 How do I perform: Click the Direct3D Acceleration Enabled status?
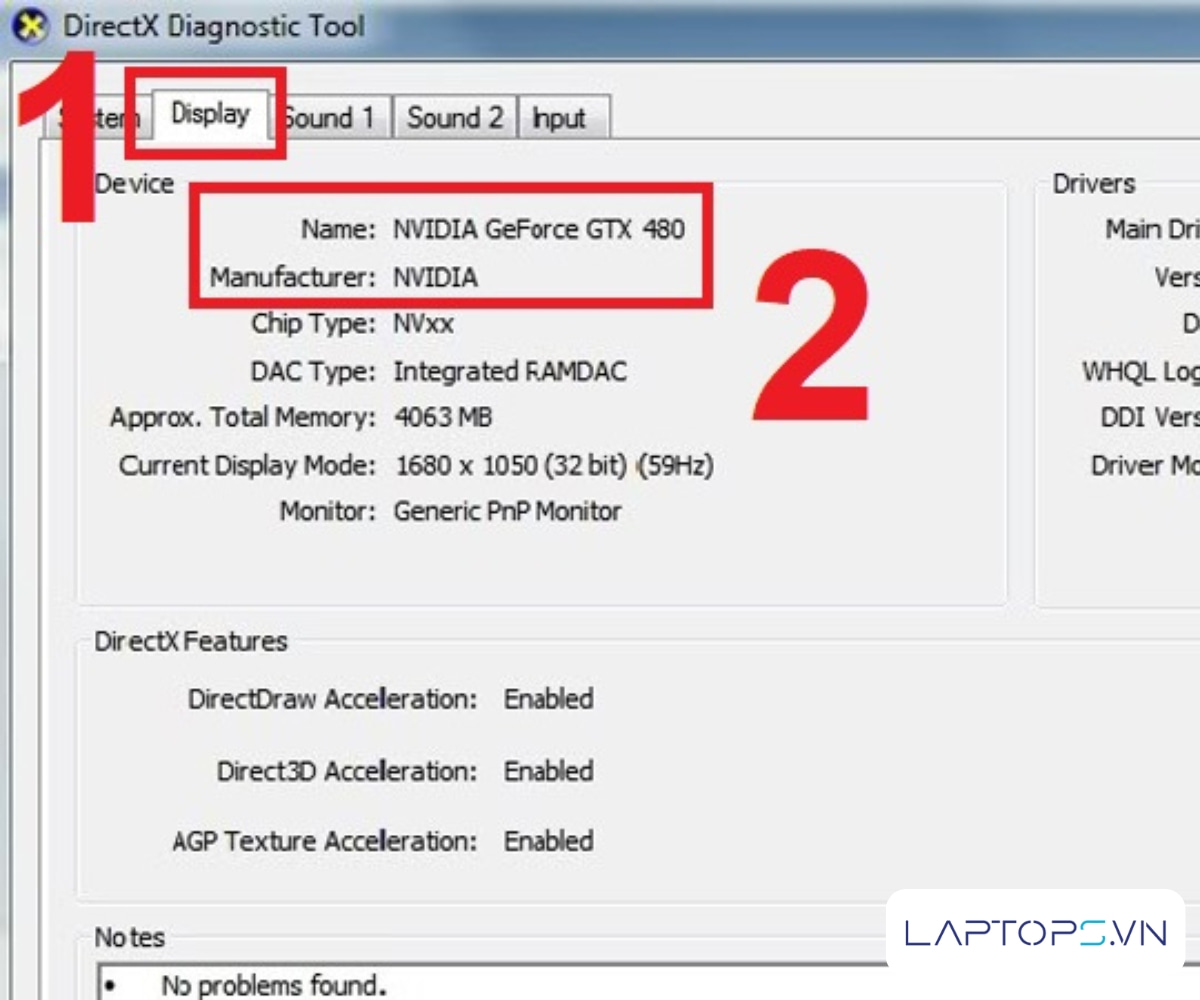pos(548,771)
